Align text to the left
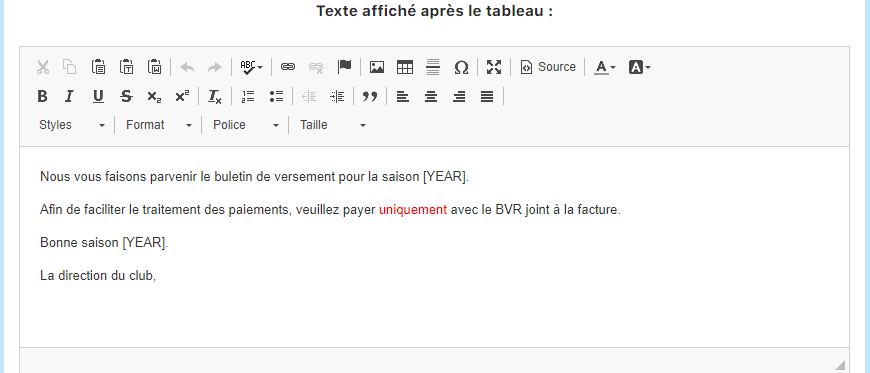The height and width of the screenshot is (373, 870). (x=402, y=97)
